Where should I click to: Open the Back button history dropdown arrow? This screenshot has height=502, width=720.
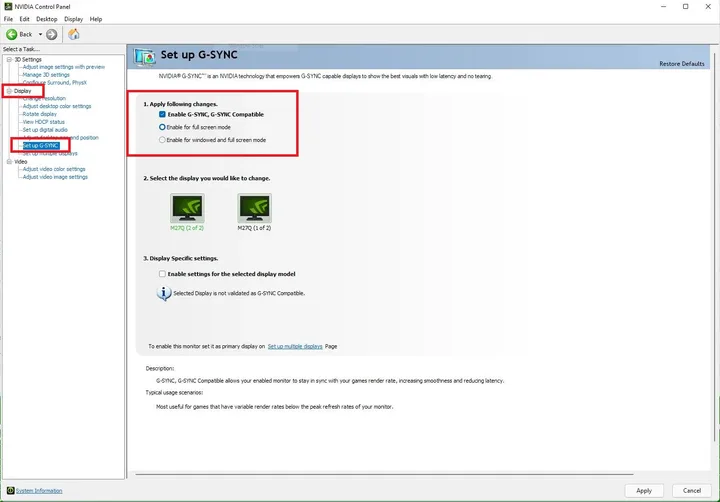[x=39, y=34]
